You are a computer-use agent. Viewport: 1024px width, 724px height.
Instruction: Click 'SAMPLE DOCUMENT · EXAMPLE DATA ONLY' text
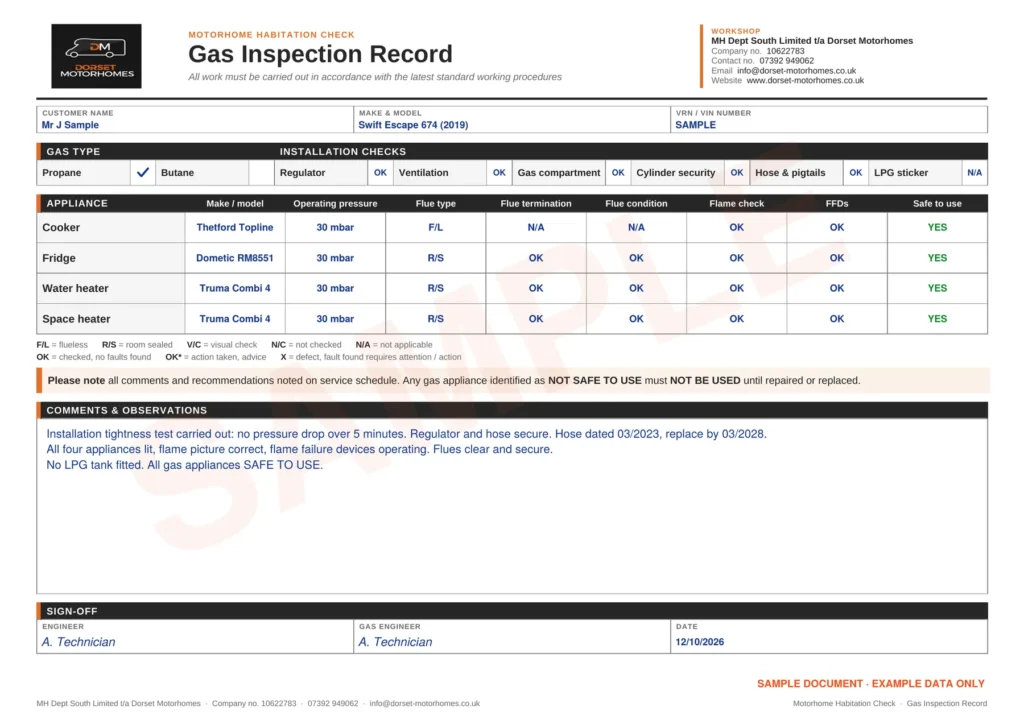pyautogui.click(x=871, y=684)
